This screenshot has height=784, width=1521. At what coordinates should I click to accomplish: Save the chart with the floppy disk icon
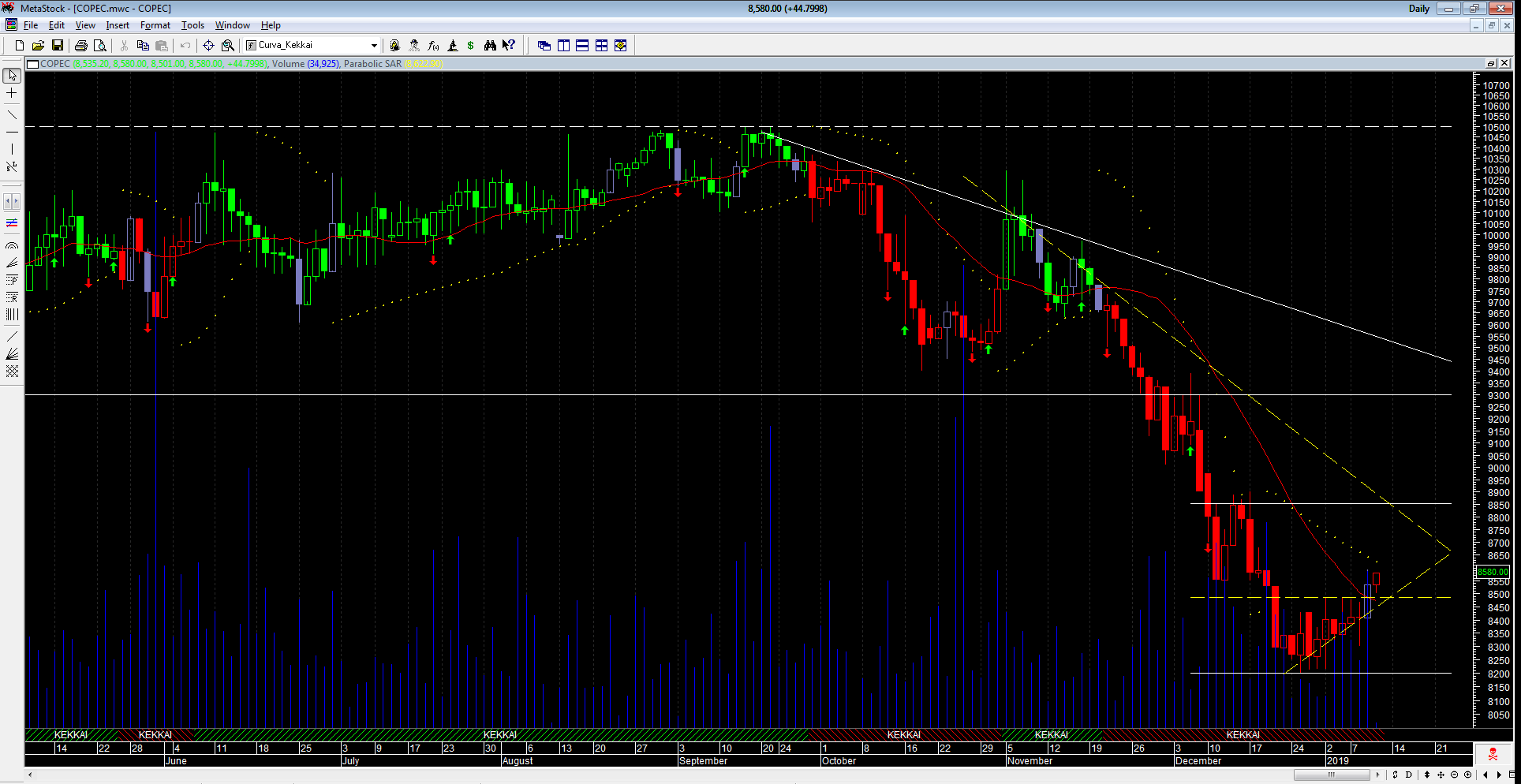[x=57, y=46]
